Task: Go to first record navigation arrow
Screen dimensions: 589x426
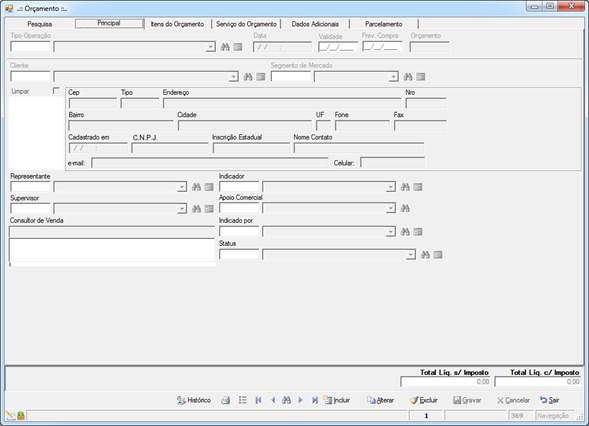Action: point(258,400)
